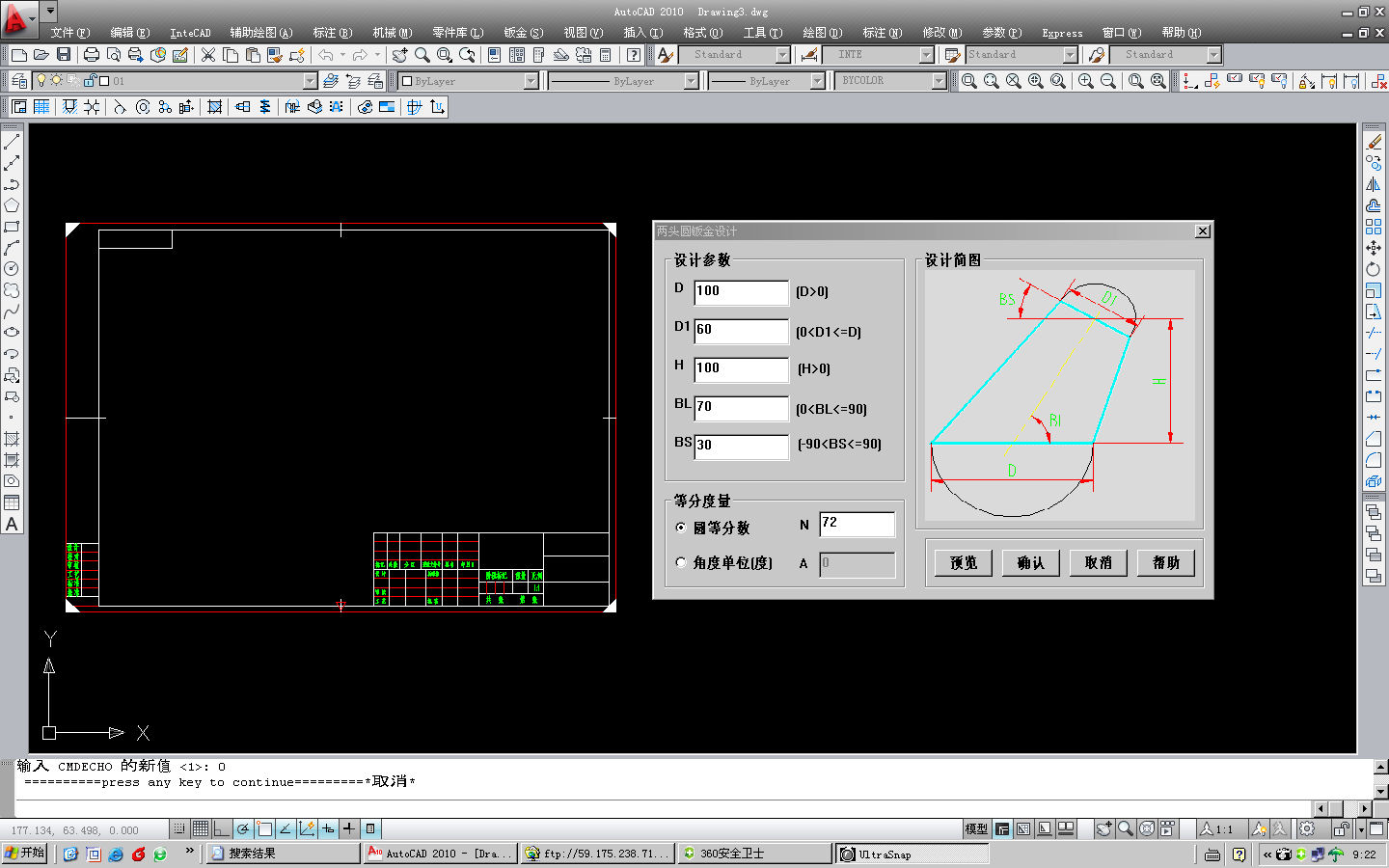Click the Paste clipboard icon

[252, 55]
